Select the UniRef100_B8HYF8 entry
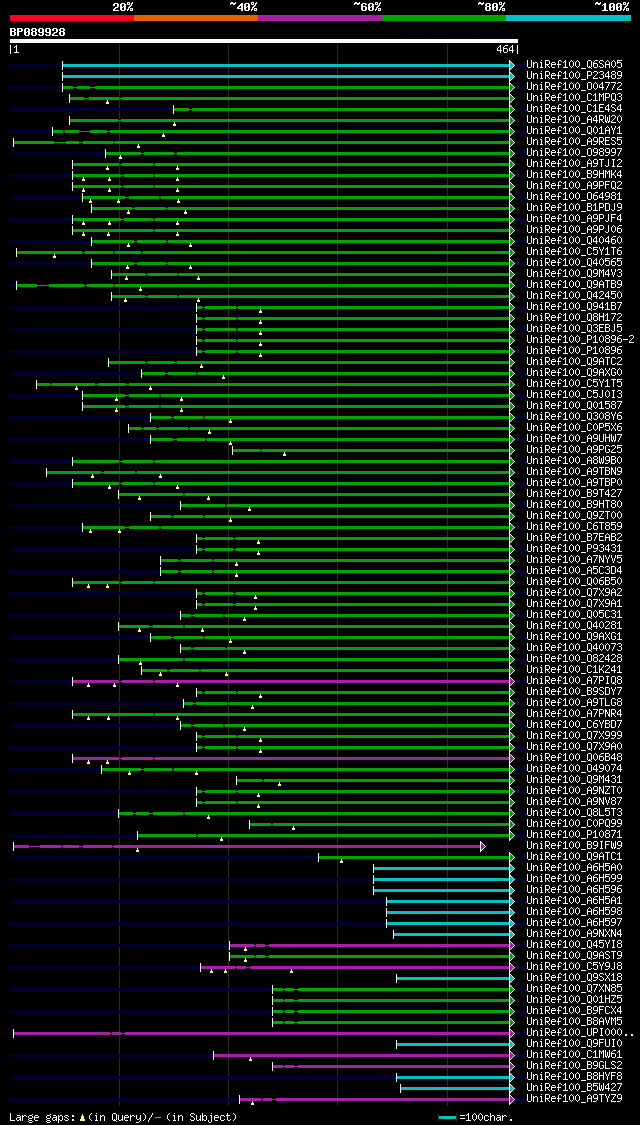The image size is (640, 1125). [574, 1076]
